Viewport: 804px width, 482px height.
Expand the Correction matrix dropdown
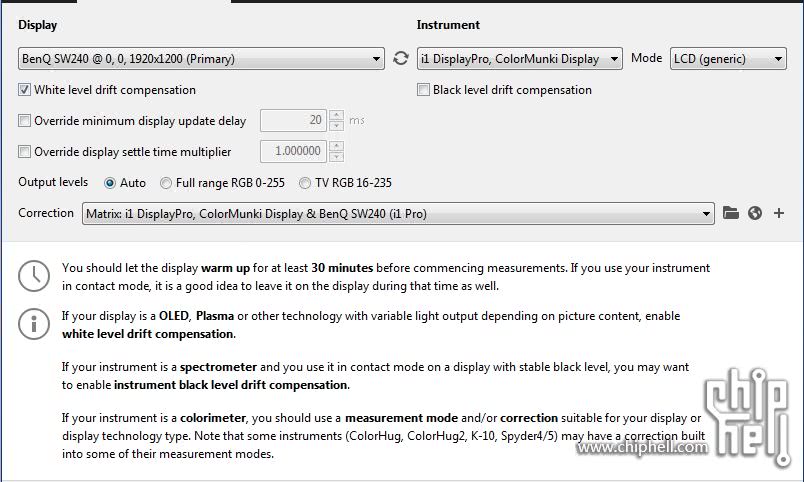coord(398,213)
